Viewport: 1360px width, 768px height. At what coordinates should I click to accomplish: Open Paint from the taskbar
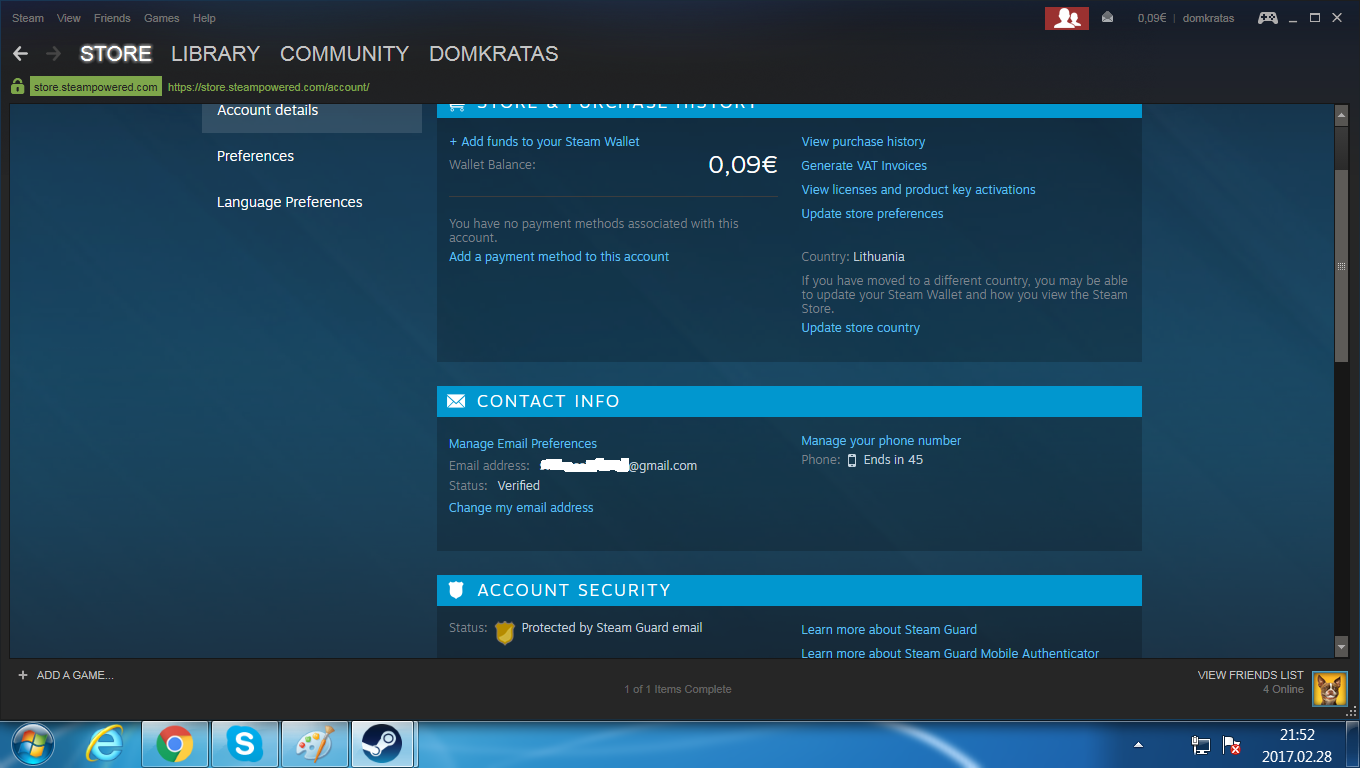coord(314,744)
